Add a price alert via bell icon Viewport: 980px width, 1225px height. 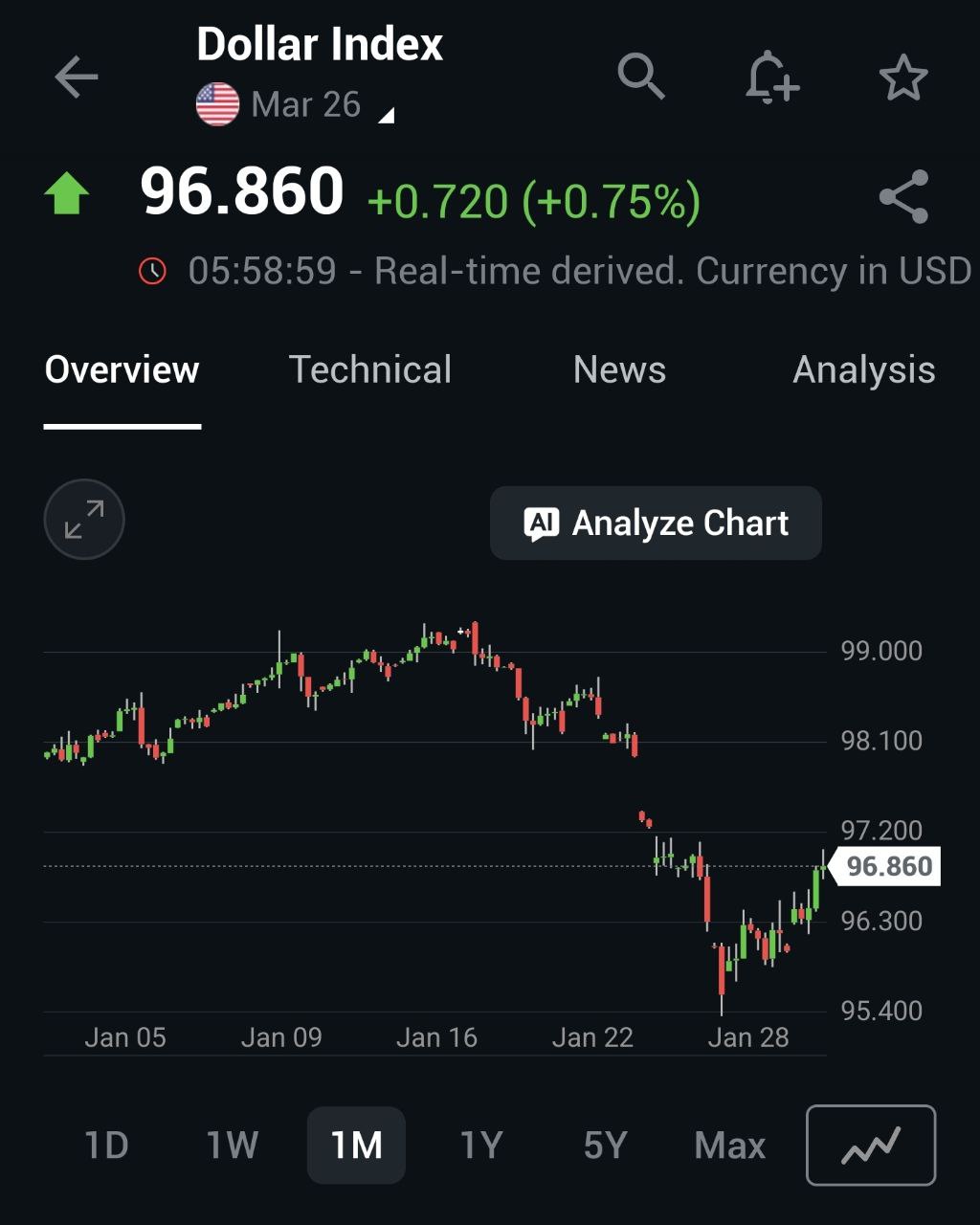[771, 77]
